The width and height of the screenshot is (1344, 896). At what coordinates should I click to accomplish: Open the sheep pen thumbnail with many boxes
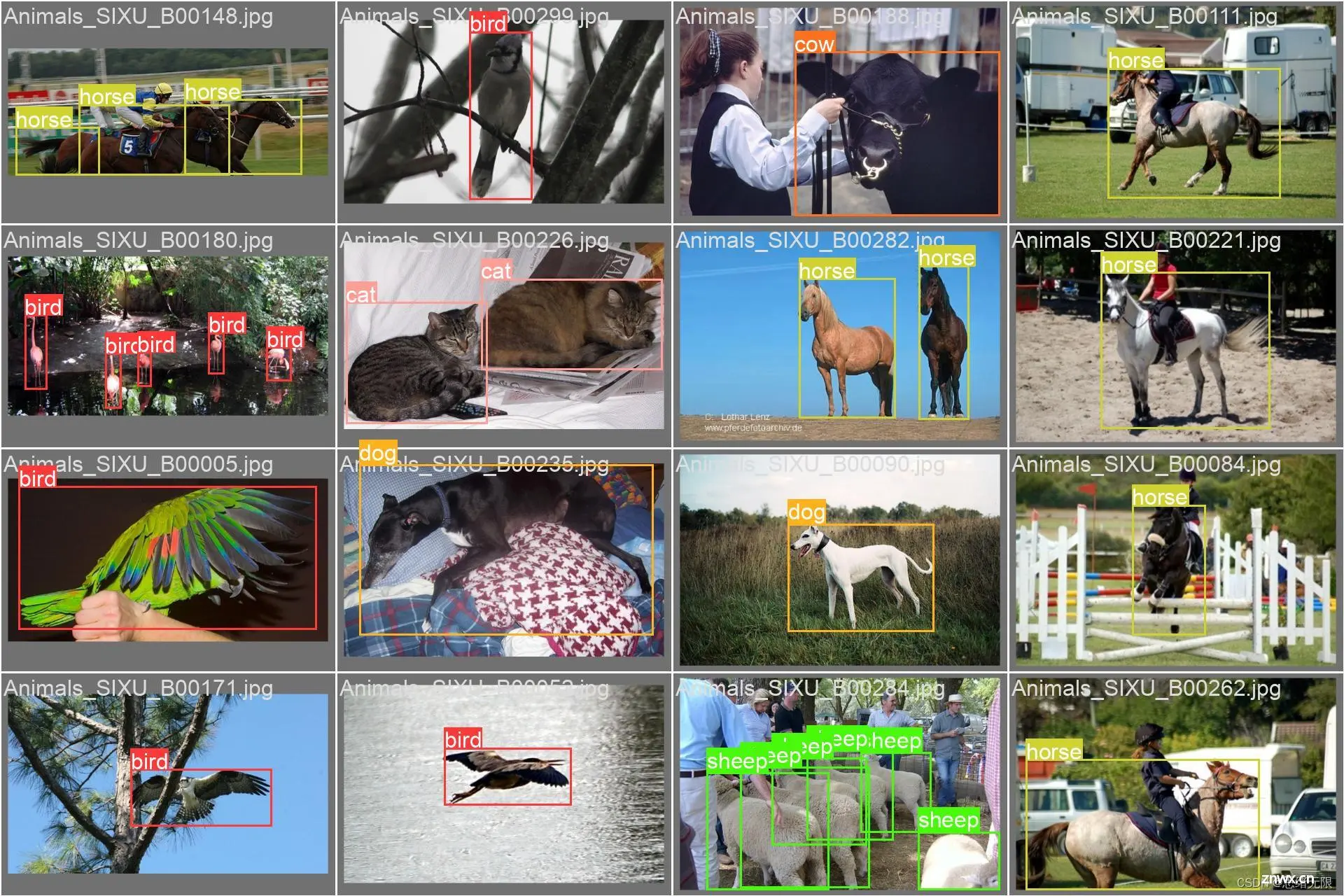839,784
